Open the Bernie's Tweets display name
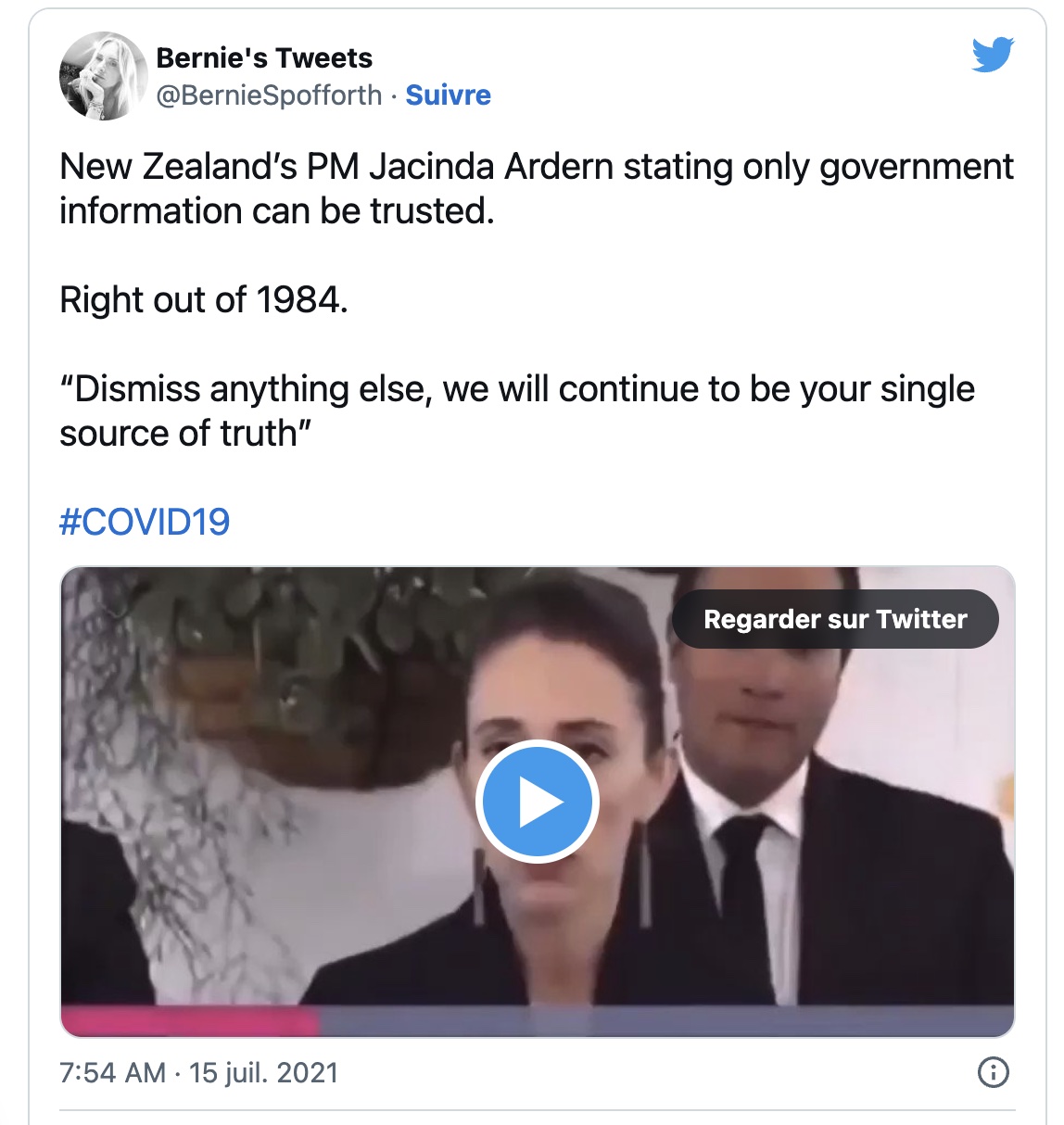 [x=264, y=57]
